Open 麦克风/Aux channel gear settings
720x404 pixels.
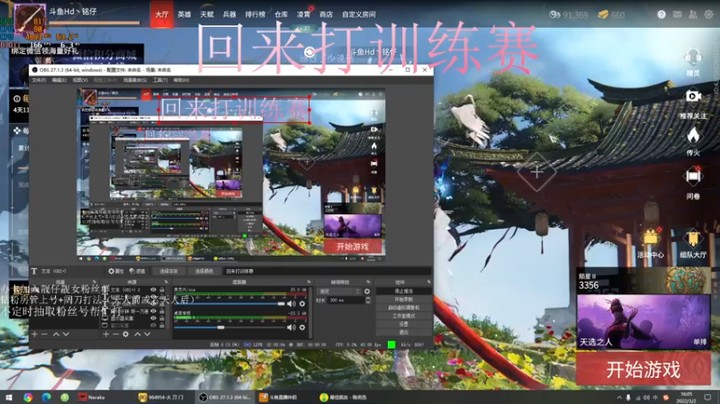302,303
